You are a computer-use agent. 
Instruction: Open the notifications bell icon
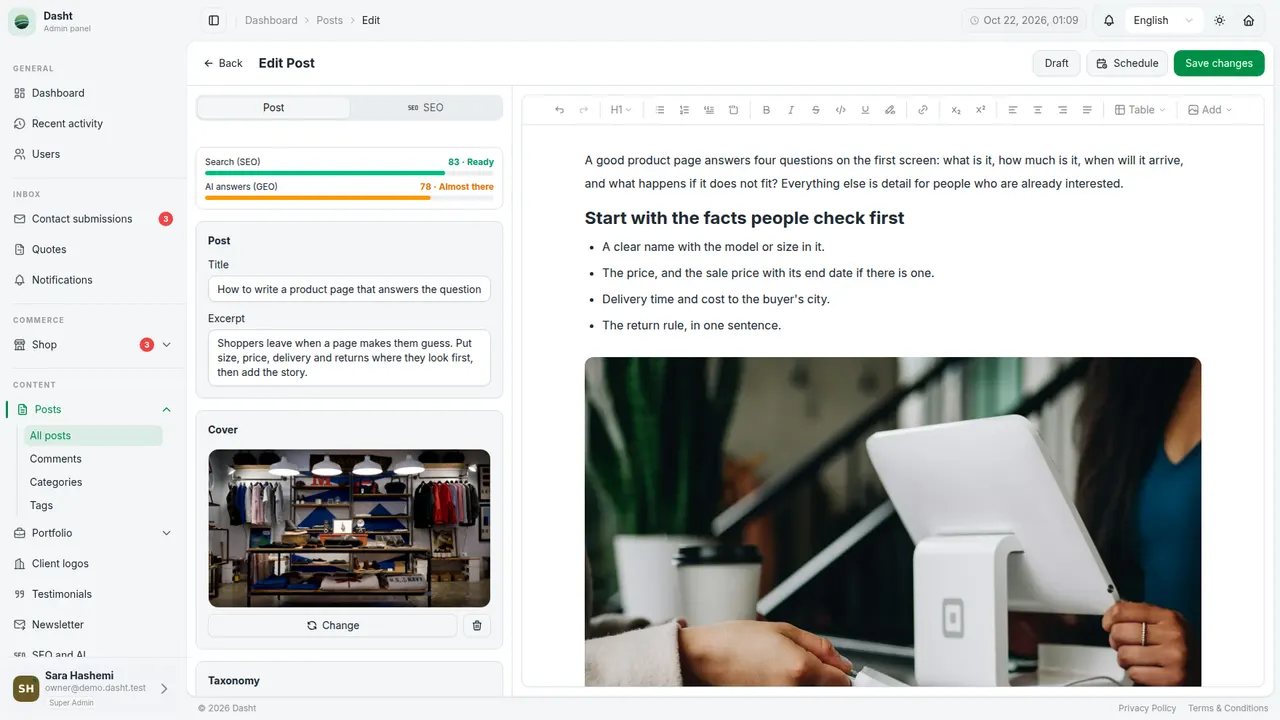1109,20
